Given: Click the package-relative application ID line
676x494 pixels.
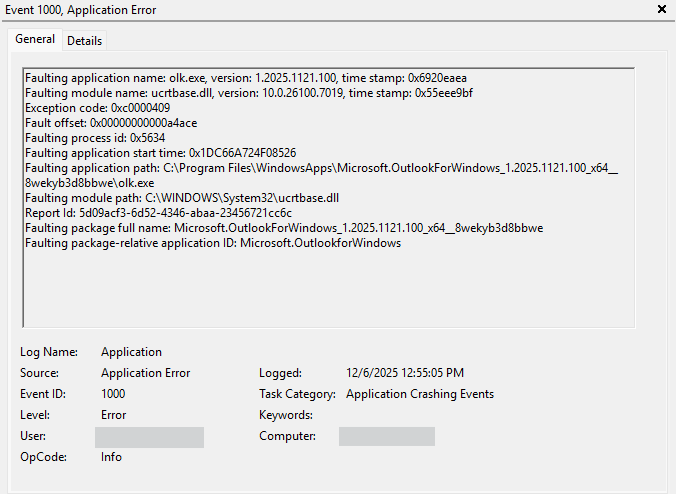Looking at the screenshot, I should (x=213, y=243).
